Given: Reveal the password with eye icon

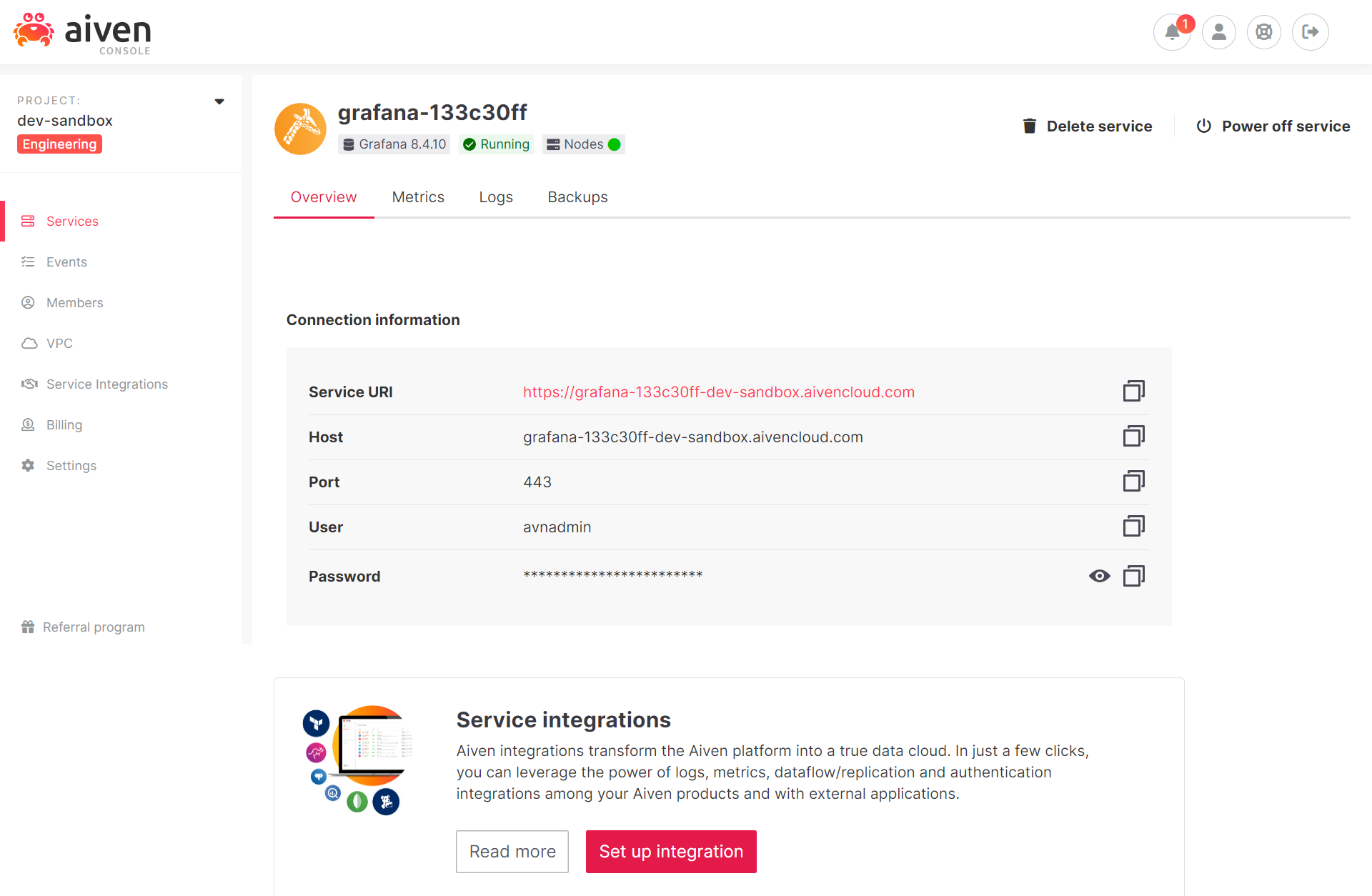Looking at the screenshot, I should (1099, 576).
